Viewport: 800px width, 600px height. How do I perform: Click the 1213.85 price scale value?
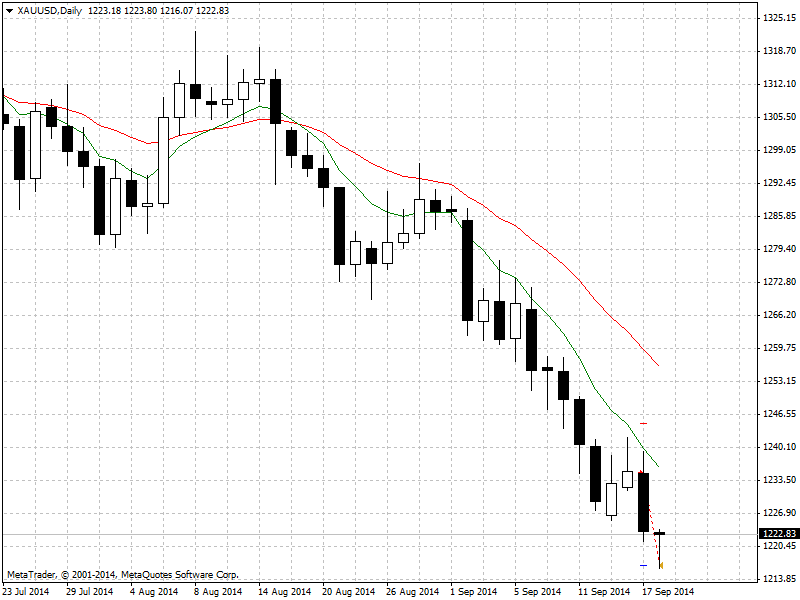779,579
